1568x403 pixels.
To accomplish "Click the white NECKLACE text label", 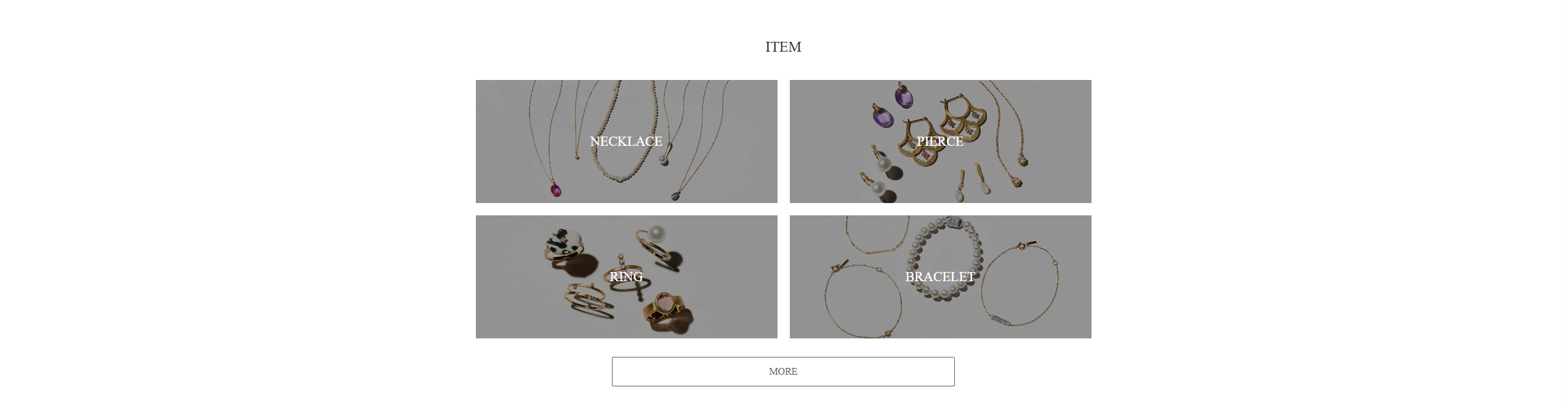I will click(x=626, y=141).
